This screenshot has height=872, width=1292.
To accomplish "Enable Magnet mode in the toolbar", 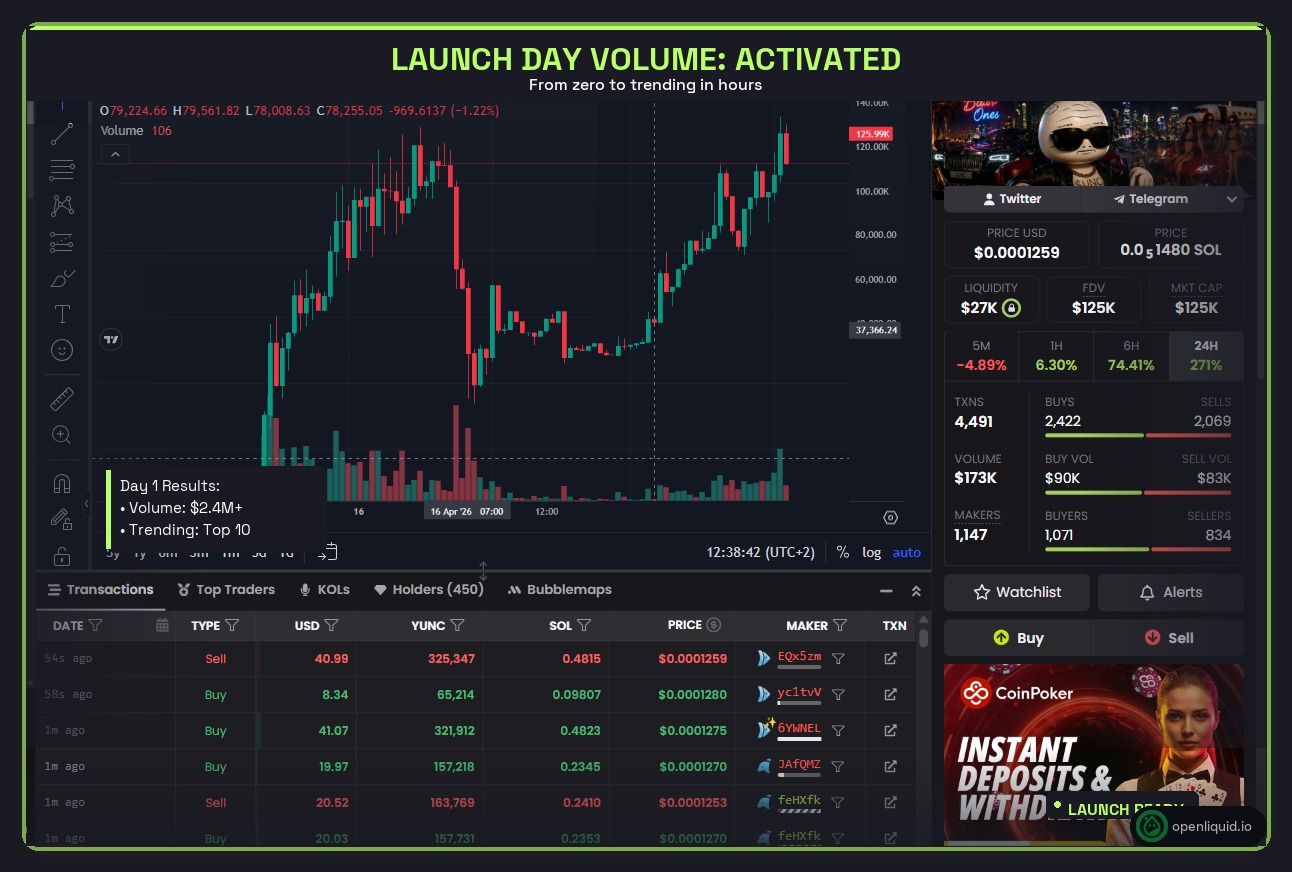I will pos(61,482).
